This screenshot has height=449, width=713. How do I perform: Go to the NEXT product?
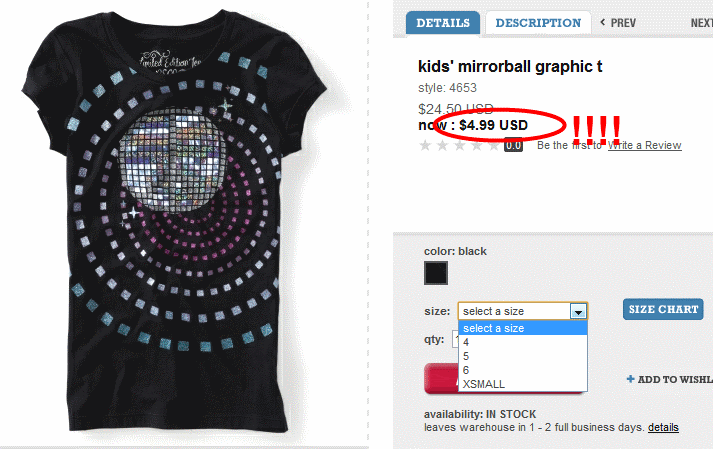[x=701, y=22]
